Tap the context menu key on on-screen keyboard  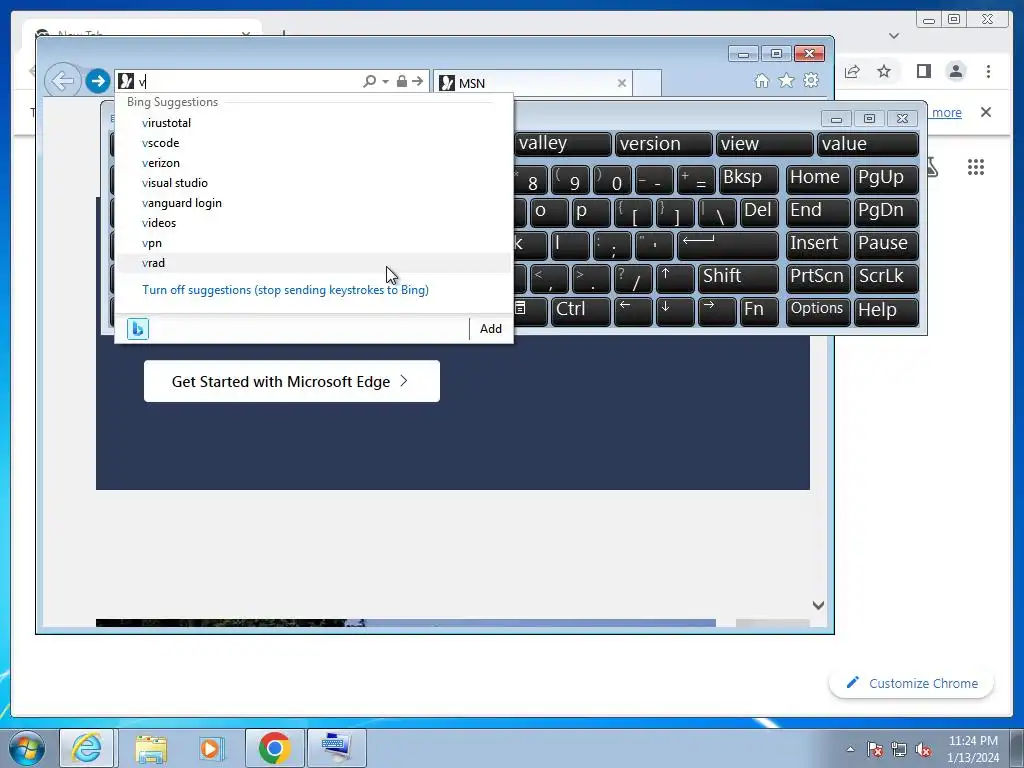[530, 311]
